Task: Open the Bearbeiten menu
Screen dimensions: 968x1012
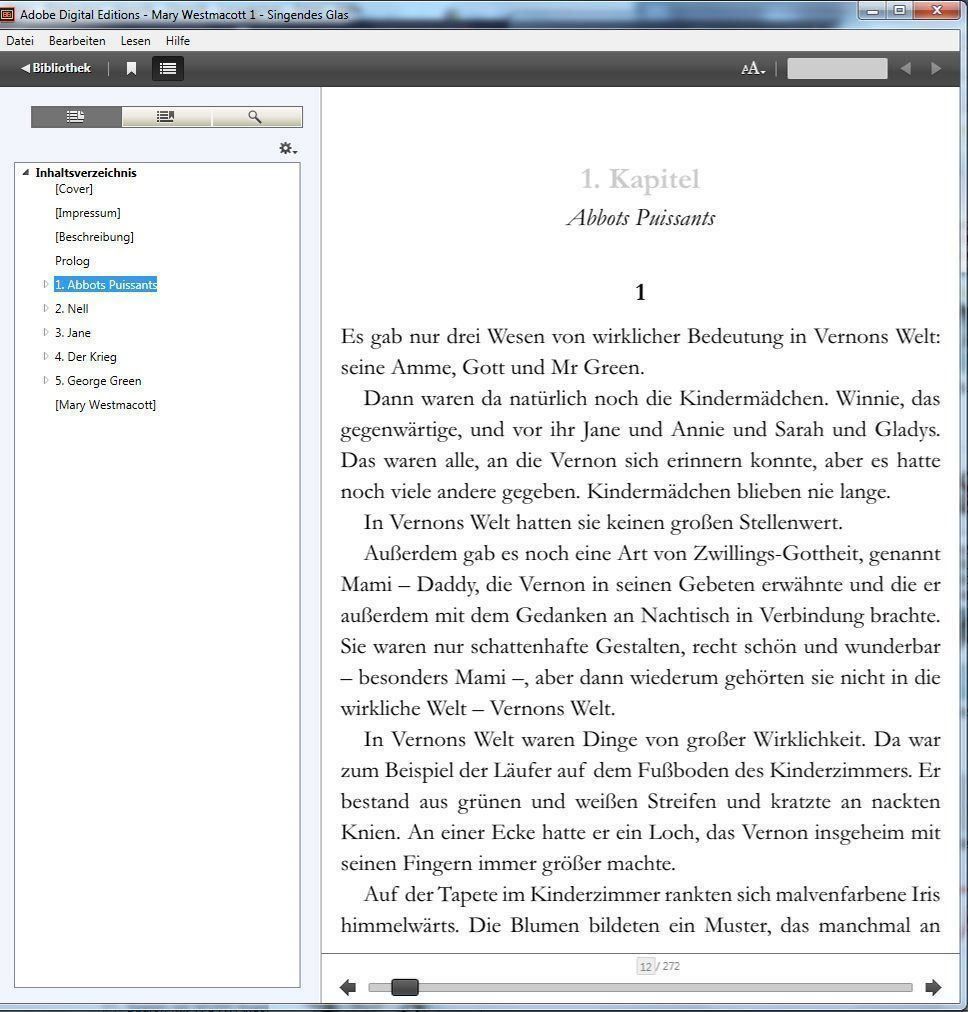Action: coord(77,41)
